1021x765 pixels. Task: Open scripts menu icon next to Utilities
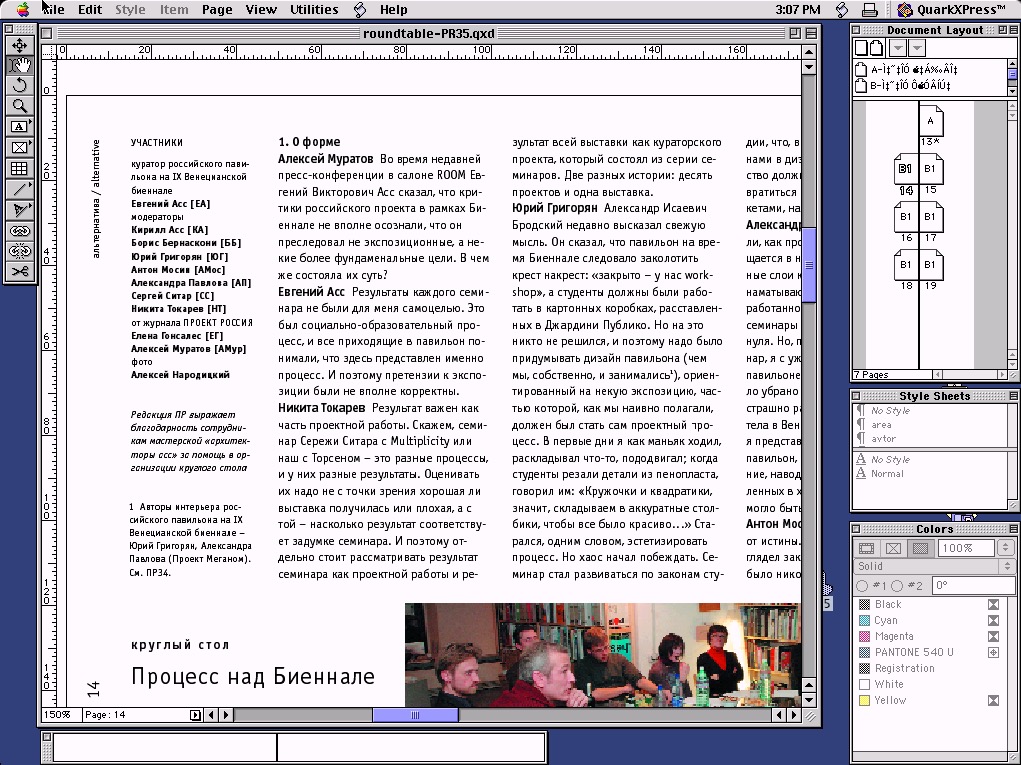[x=360, y=10]
